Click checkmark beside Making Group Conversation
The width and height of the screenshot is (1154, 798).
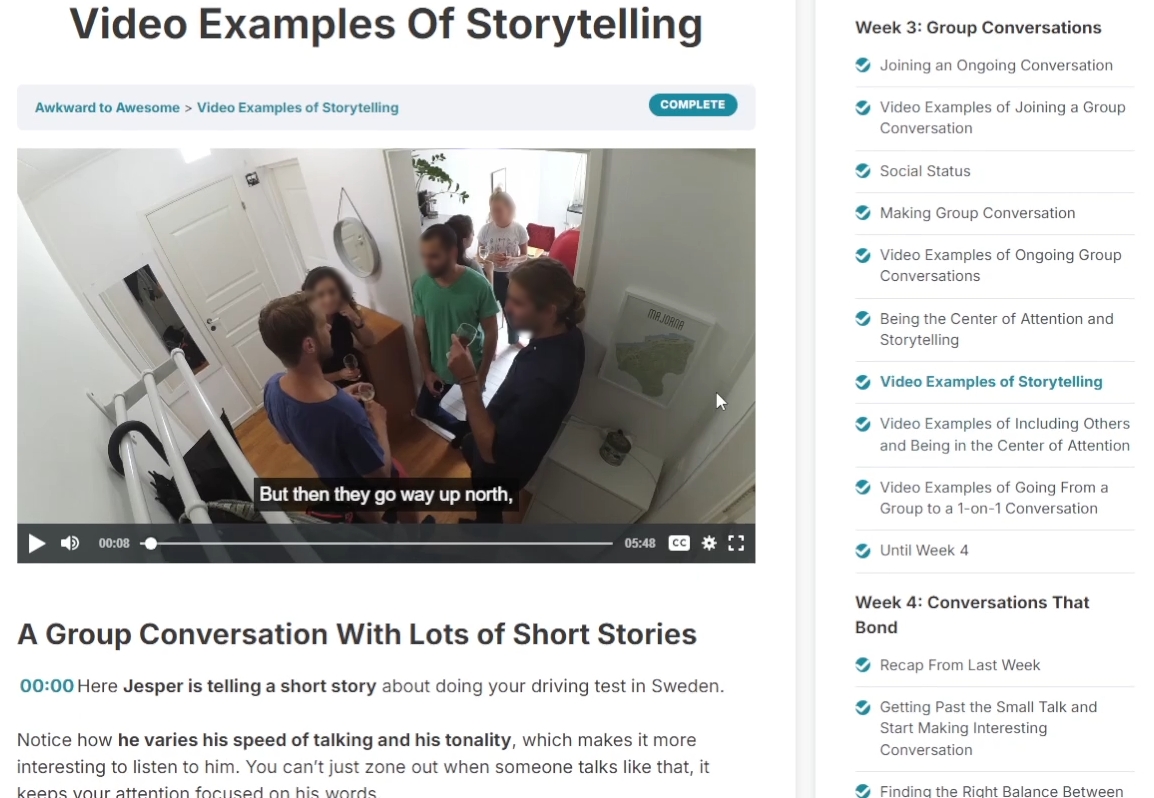pos(863,213)
